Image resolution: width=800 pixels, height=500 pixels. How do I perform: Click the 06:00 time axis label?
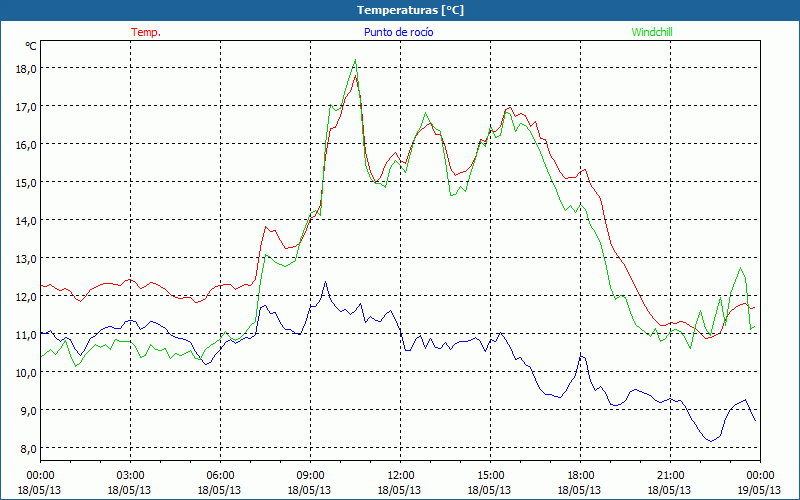(x=220, y=476)
